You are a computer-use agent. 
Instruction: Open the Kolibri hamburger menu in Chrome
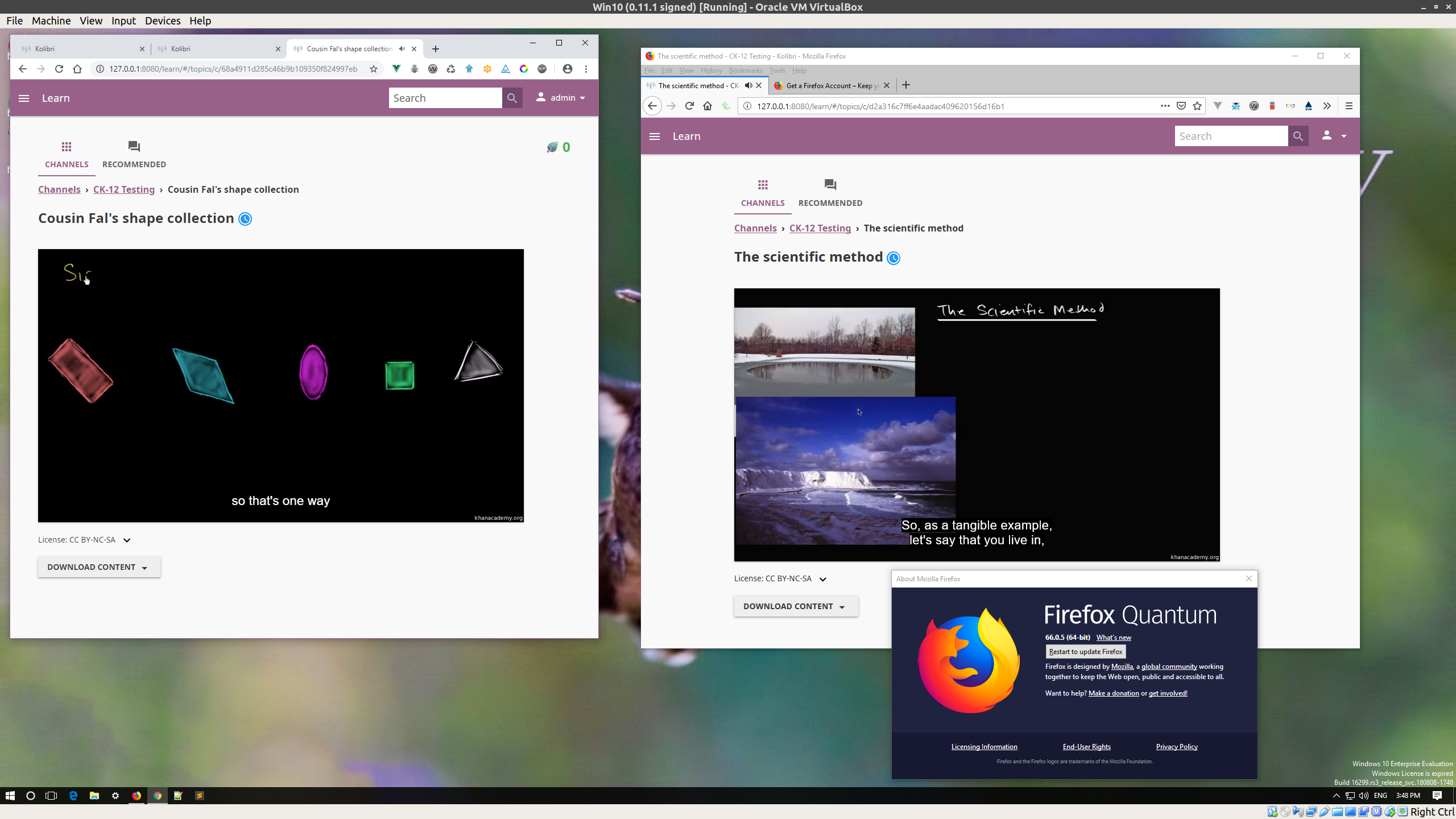[x=24, y=98]
